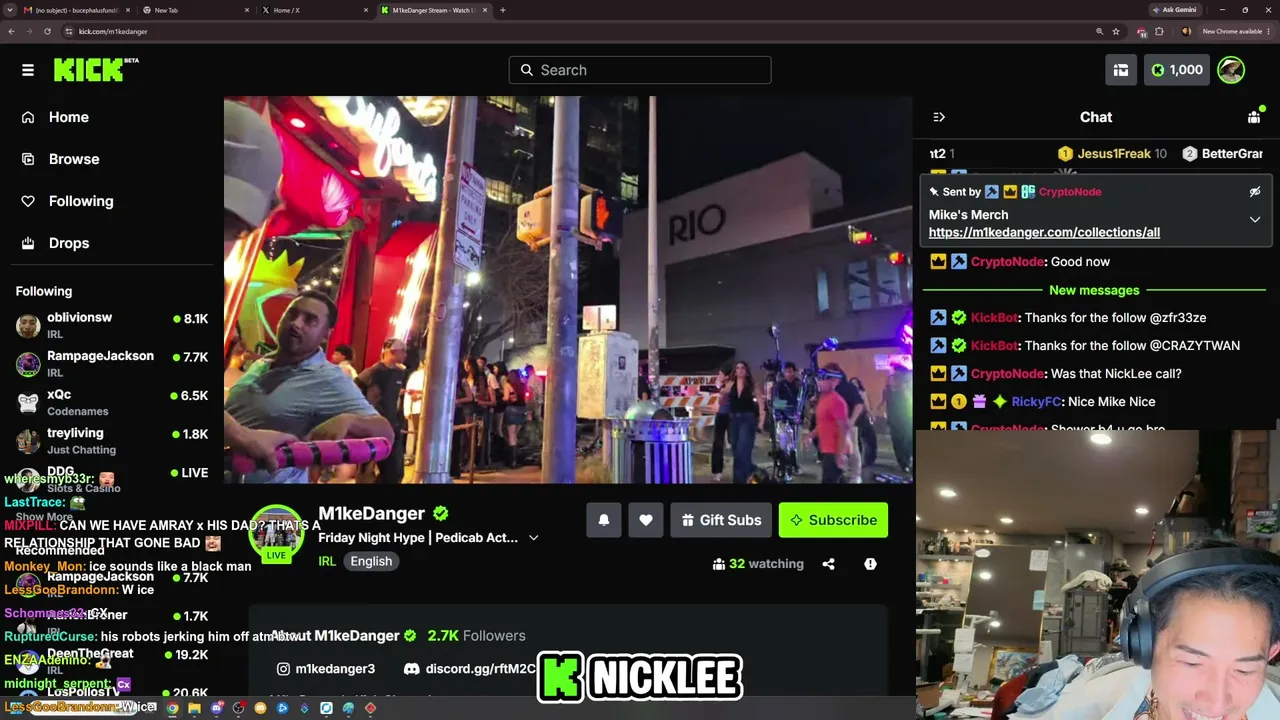Switch to the New Tab browser tab
The height and width of the screenshot is (720, 1280).
tap(195, 10)
